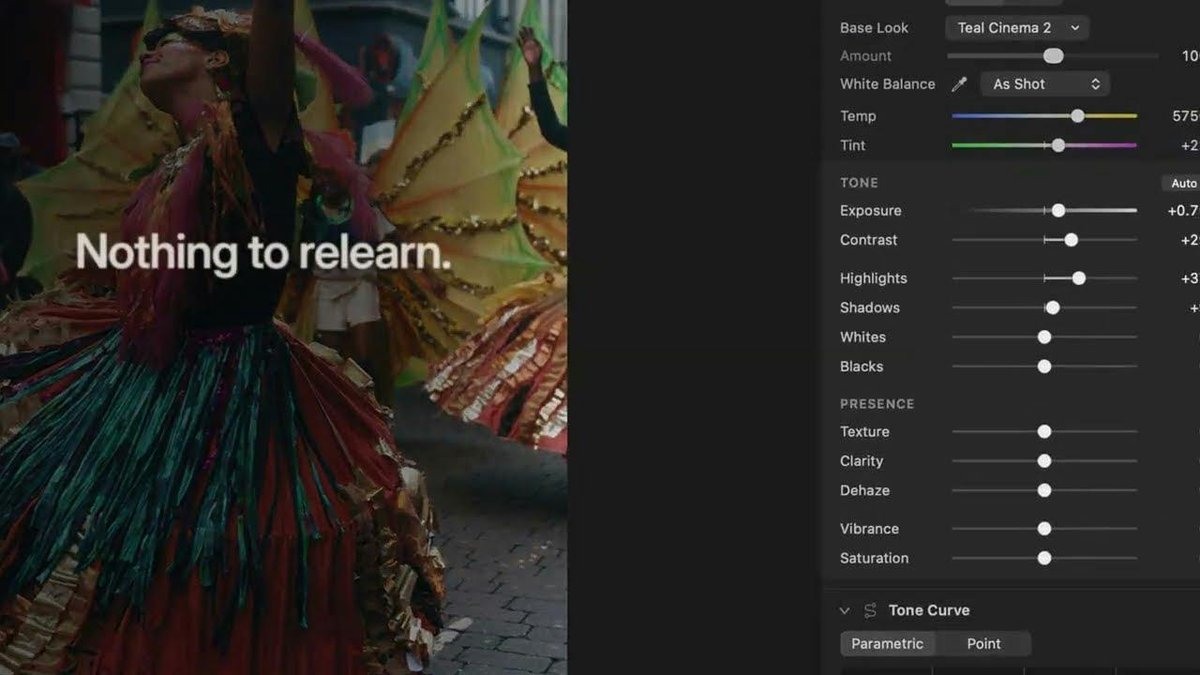Viewport: 1200px width, 675px height.
Task: Click the Exposure label text
Action: click(871, 211)
